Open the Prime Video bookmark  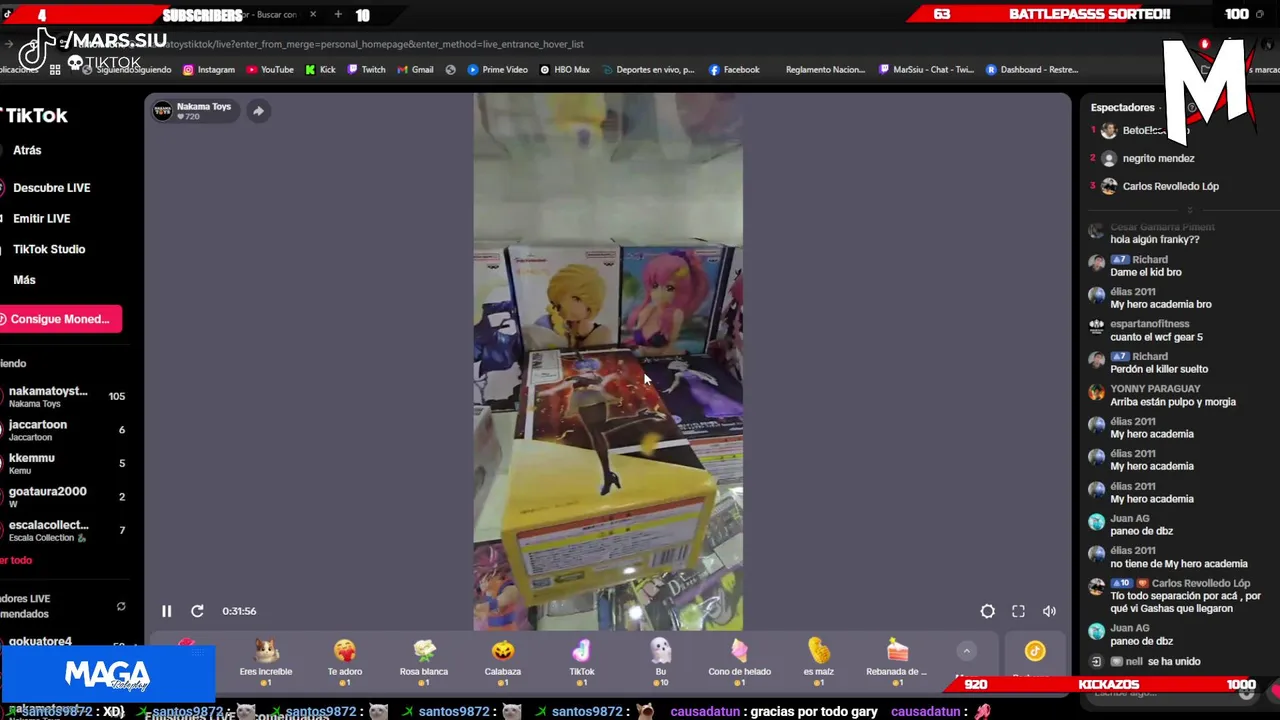point(498,70)
